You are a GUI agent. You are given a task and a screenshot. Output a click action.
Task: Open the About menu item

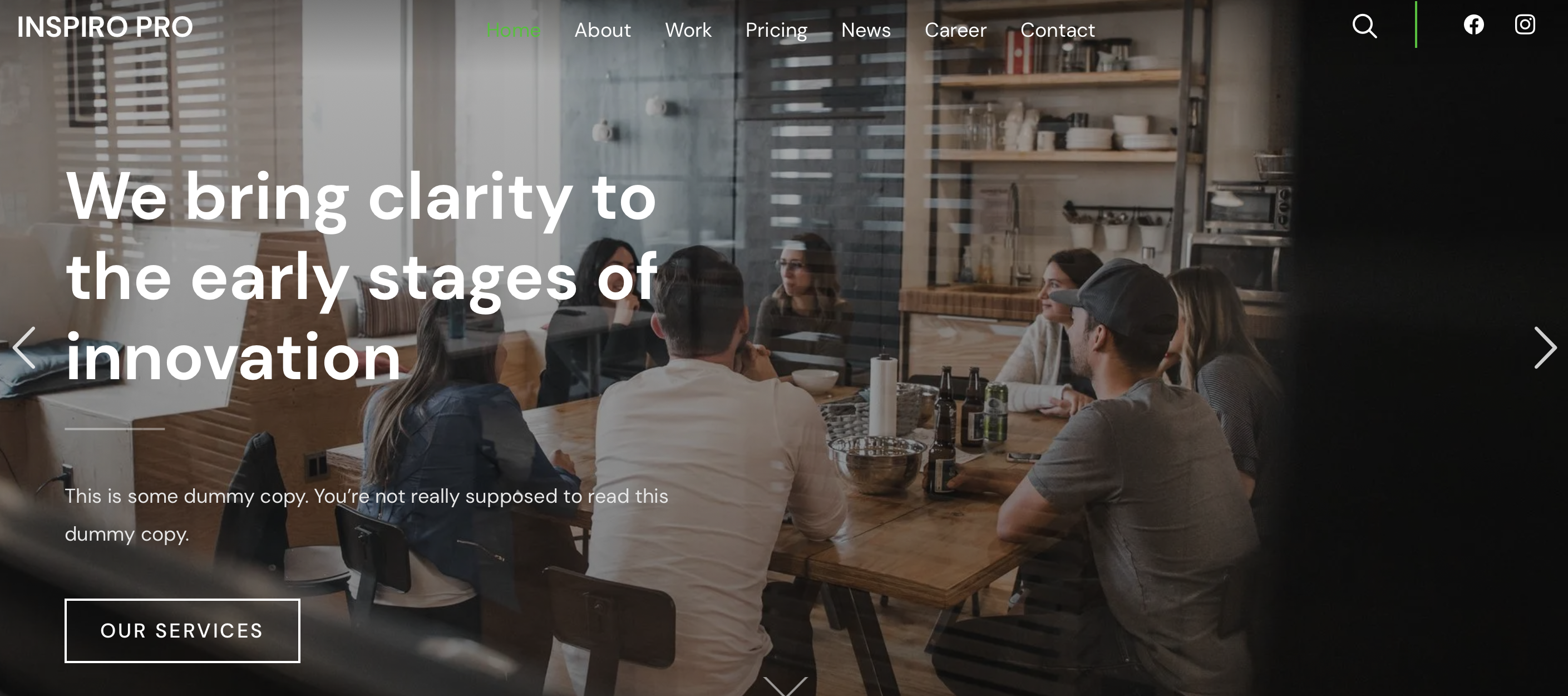click(603, 30)
